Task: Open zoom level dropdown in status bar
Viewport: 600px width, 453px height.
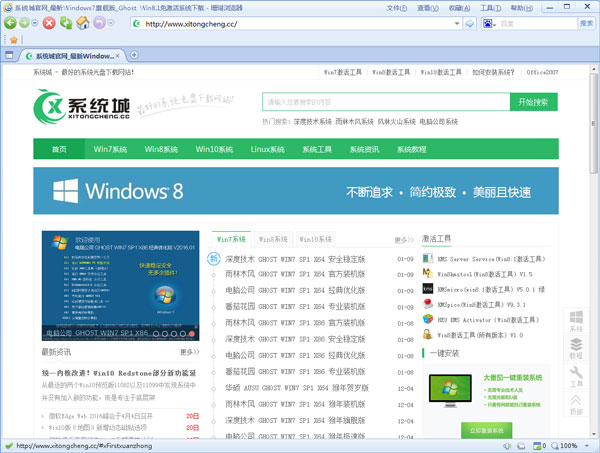Action: click(587, 446)
